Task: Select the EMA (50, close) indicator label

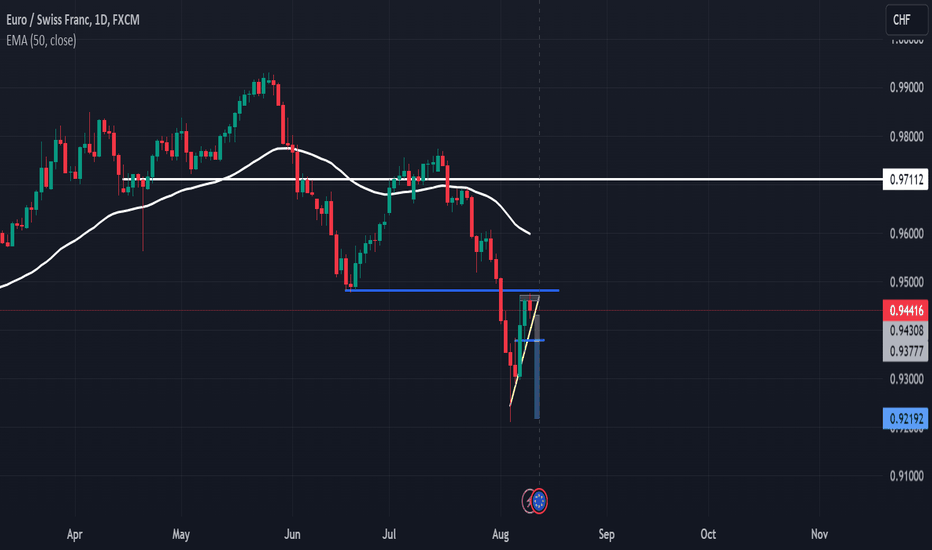Action: pos(41,40)
